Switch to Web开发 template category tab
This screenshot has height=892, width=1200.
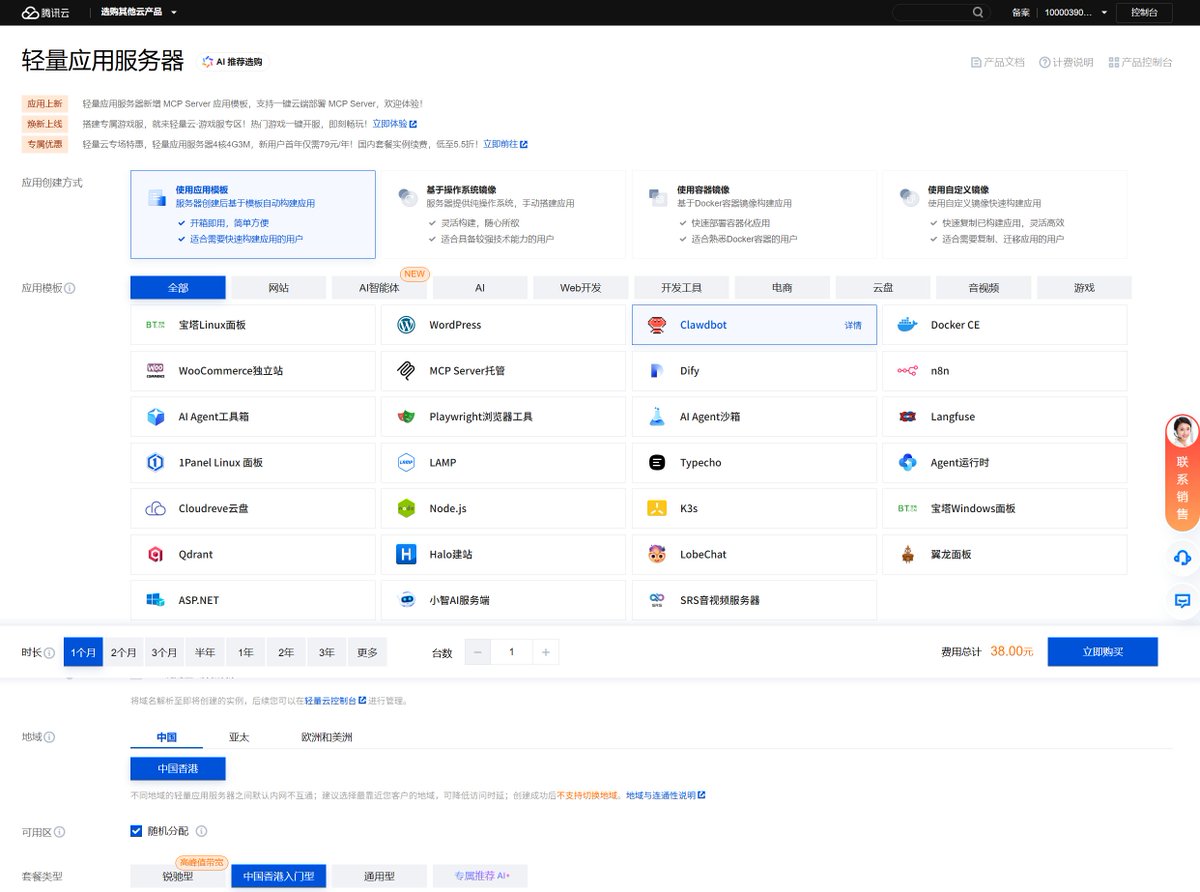[581, 287]
